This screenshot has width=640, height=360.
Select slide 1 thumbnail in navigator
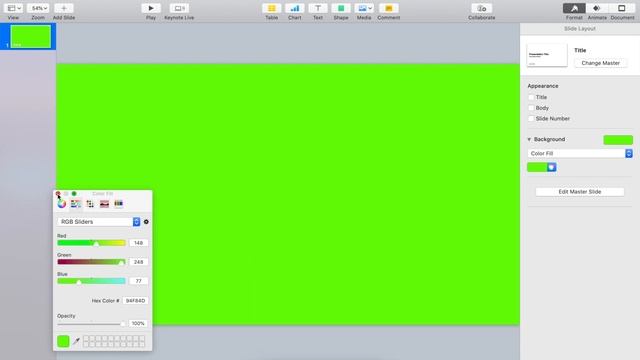pyautogui.click(x=31, y=36)
